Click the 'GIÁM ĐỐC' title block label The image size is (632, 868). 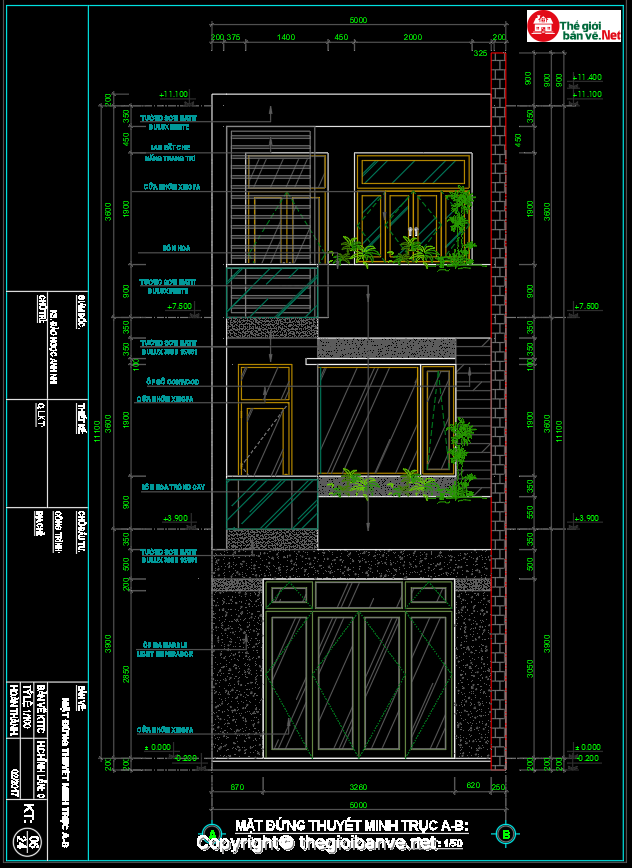81,311
